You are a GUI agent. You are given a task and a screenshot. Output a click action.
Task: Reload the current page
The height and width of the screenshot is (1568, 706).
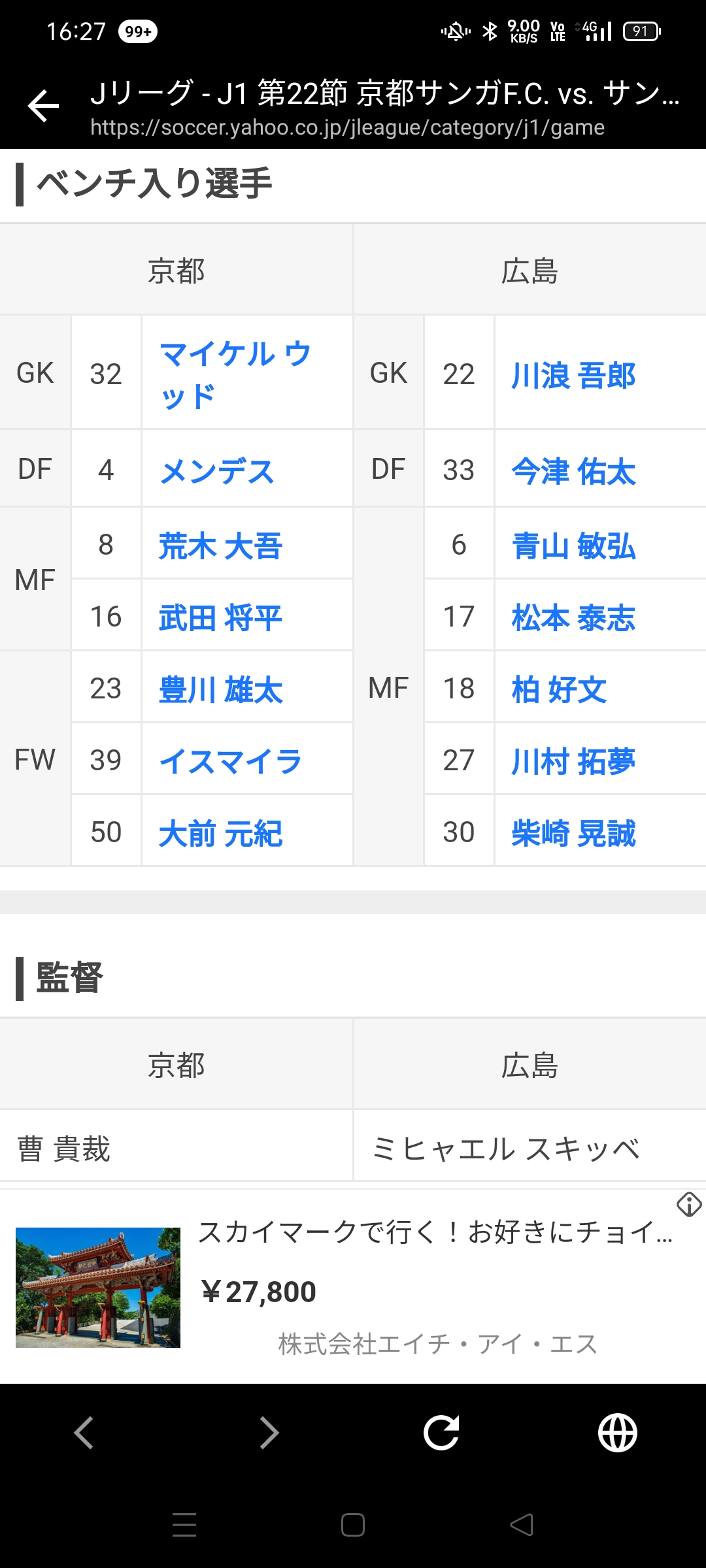[441, 1433]
